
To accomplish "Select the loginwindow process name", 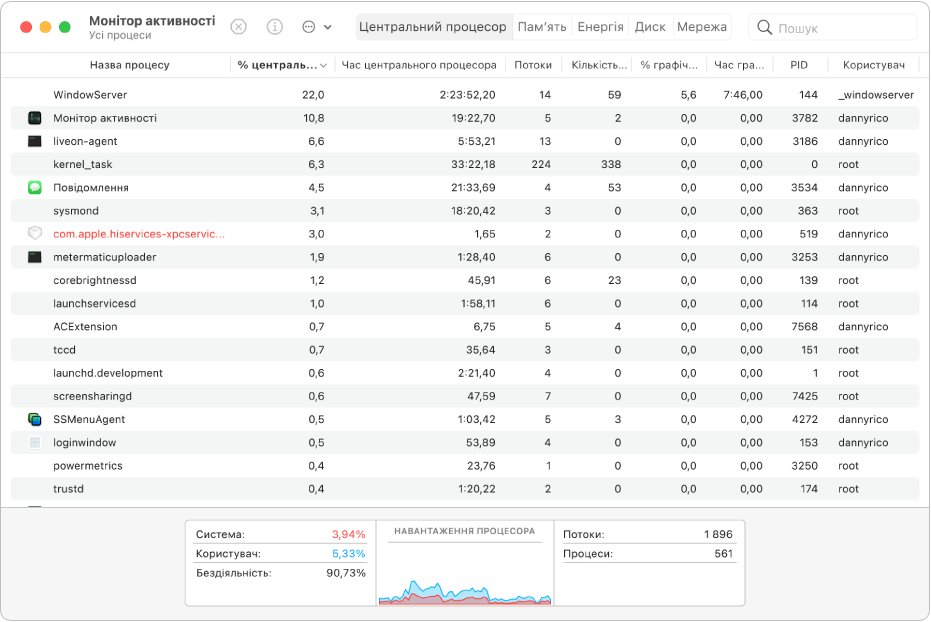I will point(85,442).
